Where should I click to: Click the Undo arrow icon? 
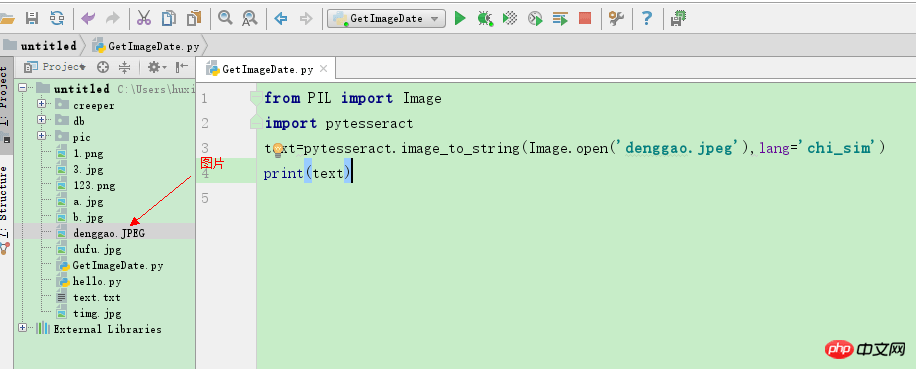[88, 19]
